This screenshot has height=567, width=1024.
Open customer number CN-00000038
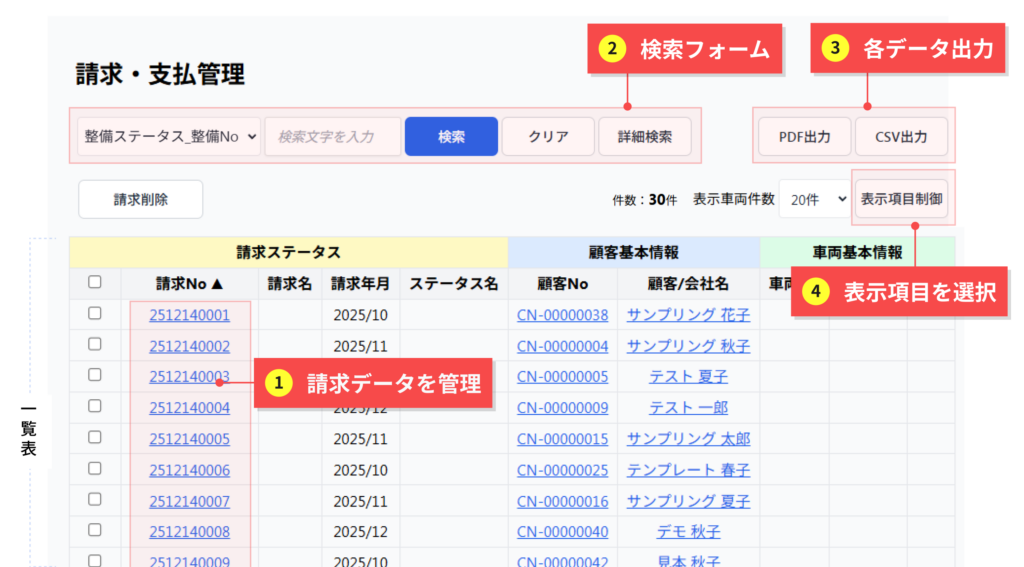562,315
